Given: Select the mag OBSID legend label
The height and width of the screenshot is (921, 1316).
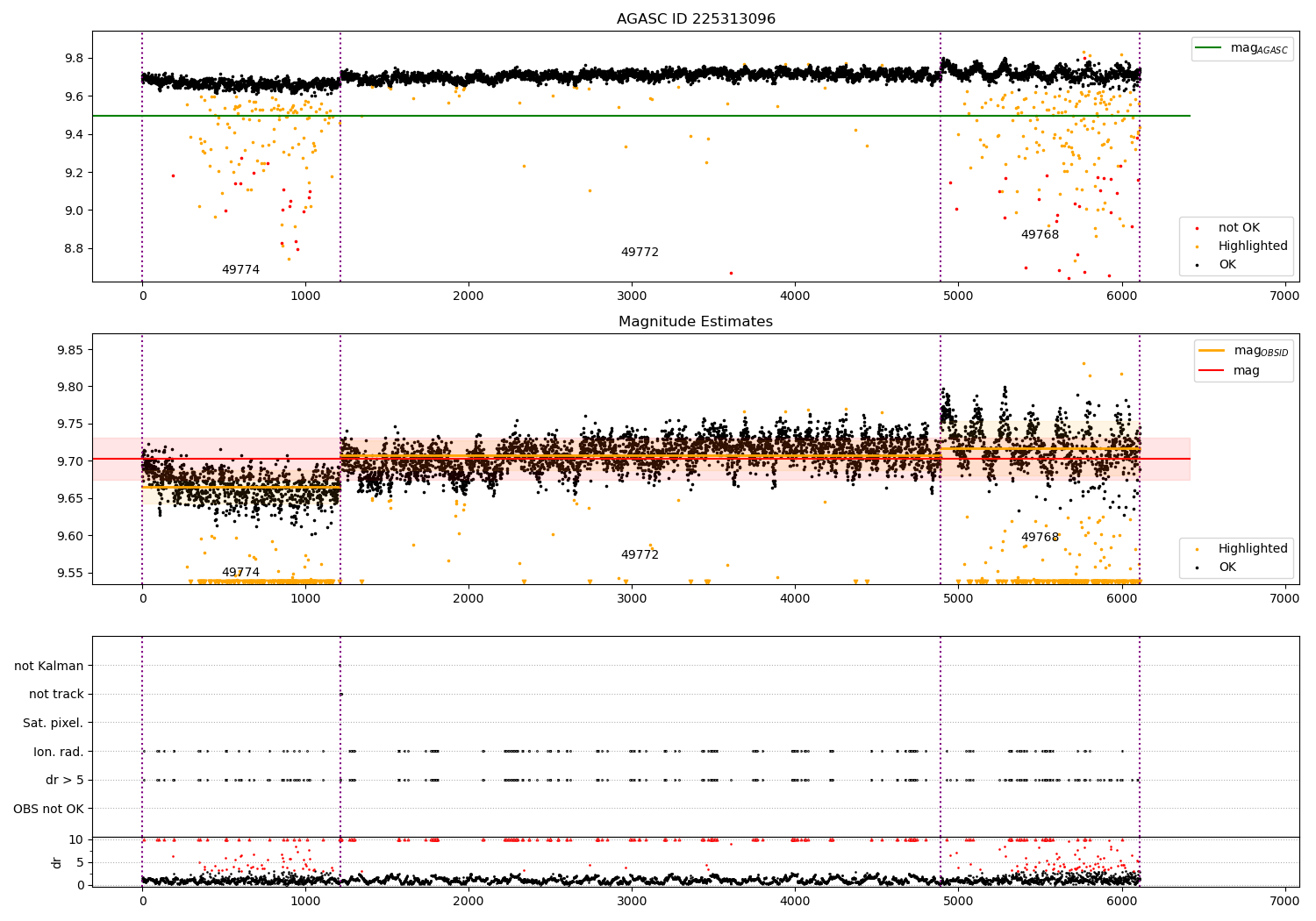Looking at the screenshot, I should click(x=1261, y=351).
